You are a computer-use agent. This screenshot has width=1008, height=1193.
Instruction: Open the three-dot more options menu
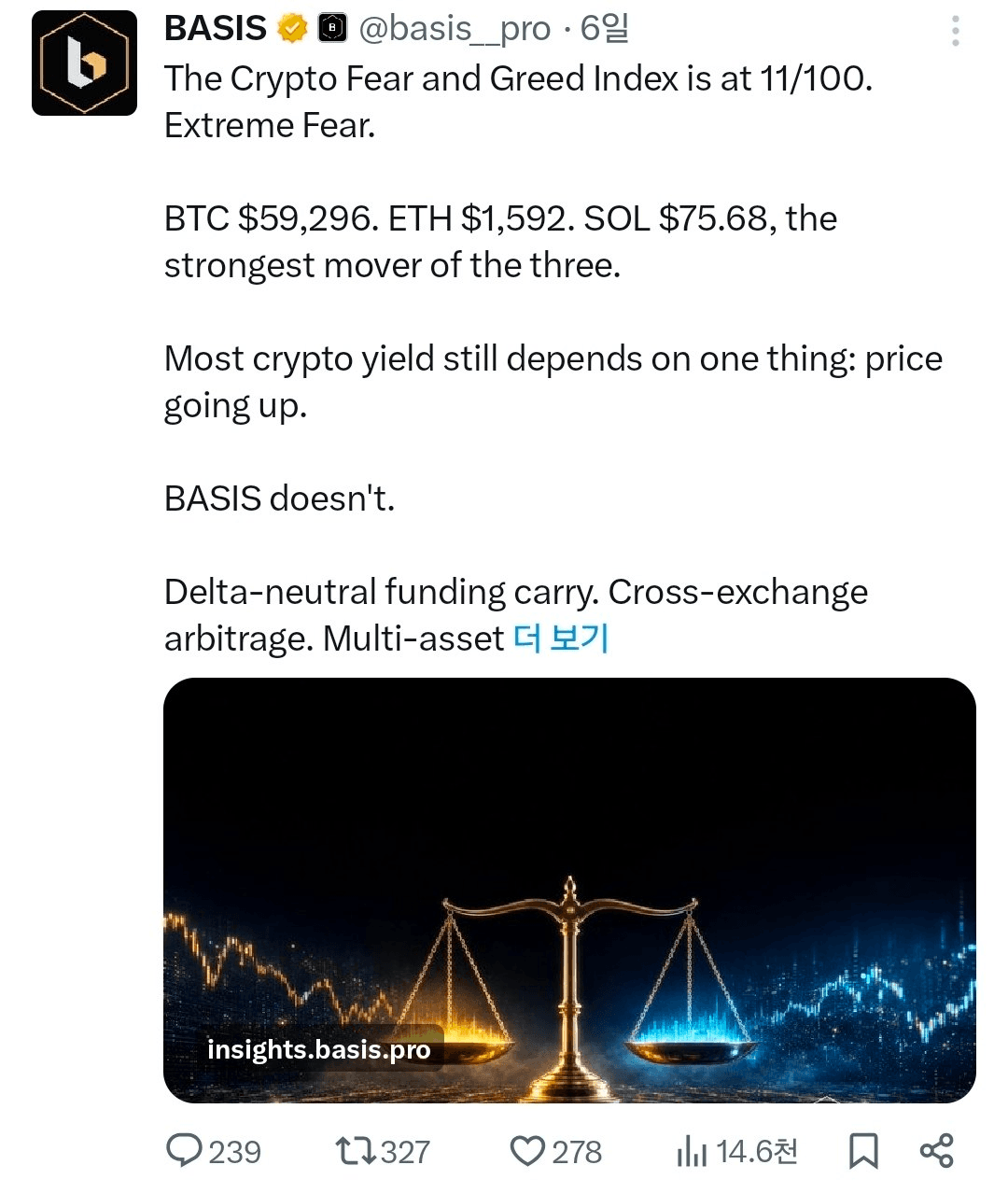click(x=955, y=31)
